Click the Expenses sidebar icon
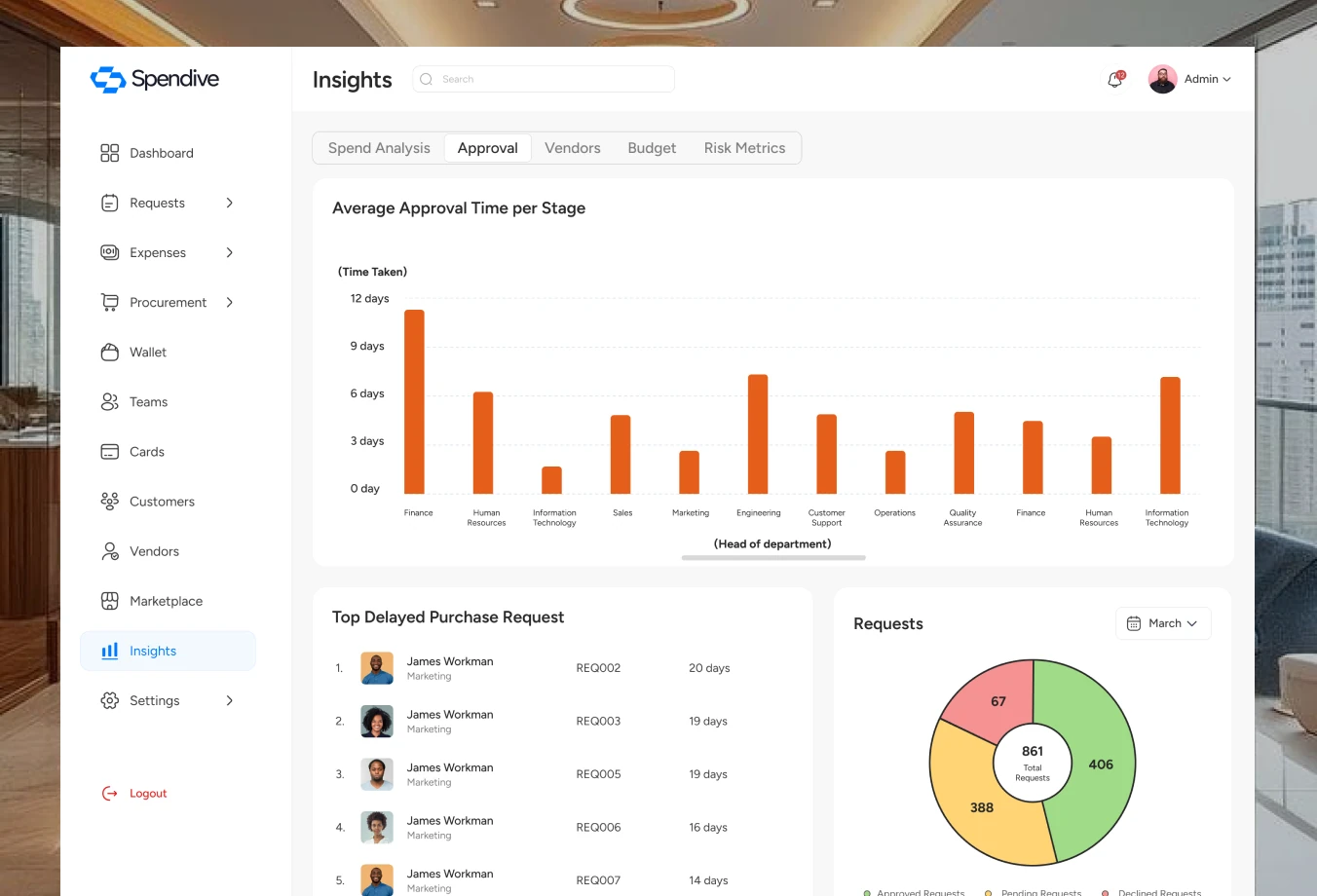 tap(110, 252)
